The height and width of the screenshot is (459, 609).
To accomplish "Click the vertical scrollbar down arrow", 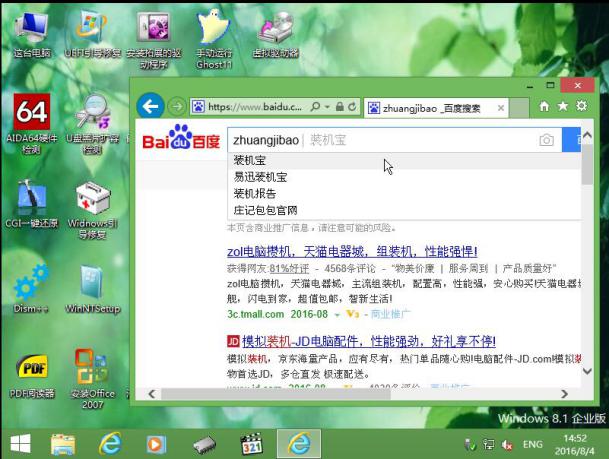I will click(587, 371).
